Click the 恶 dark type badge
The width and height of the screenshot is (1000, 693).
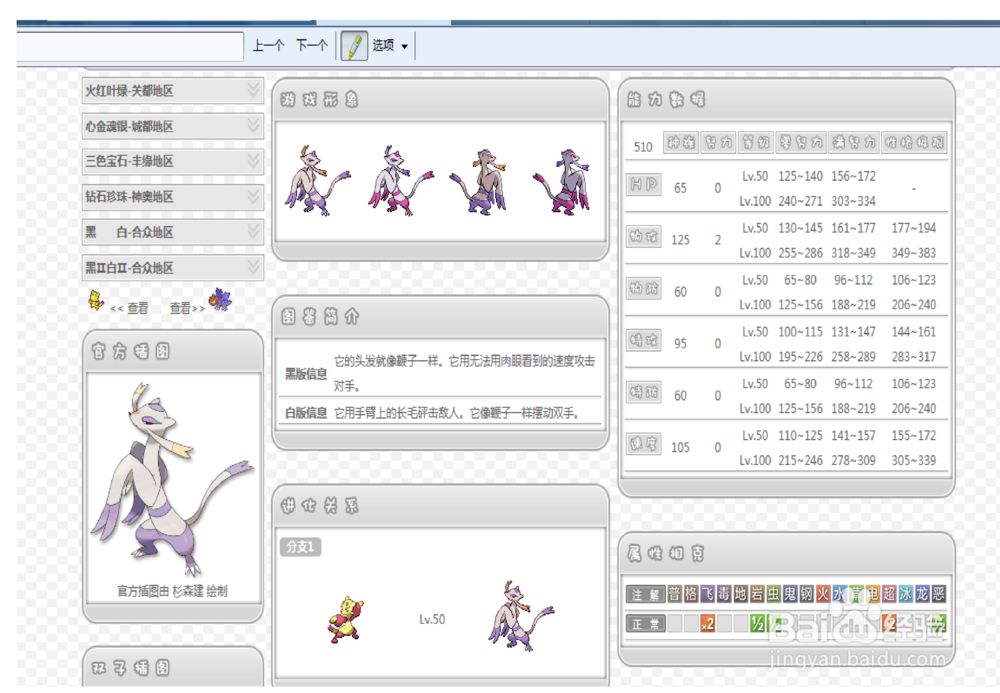tap(939, 594)
